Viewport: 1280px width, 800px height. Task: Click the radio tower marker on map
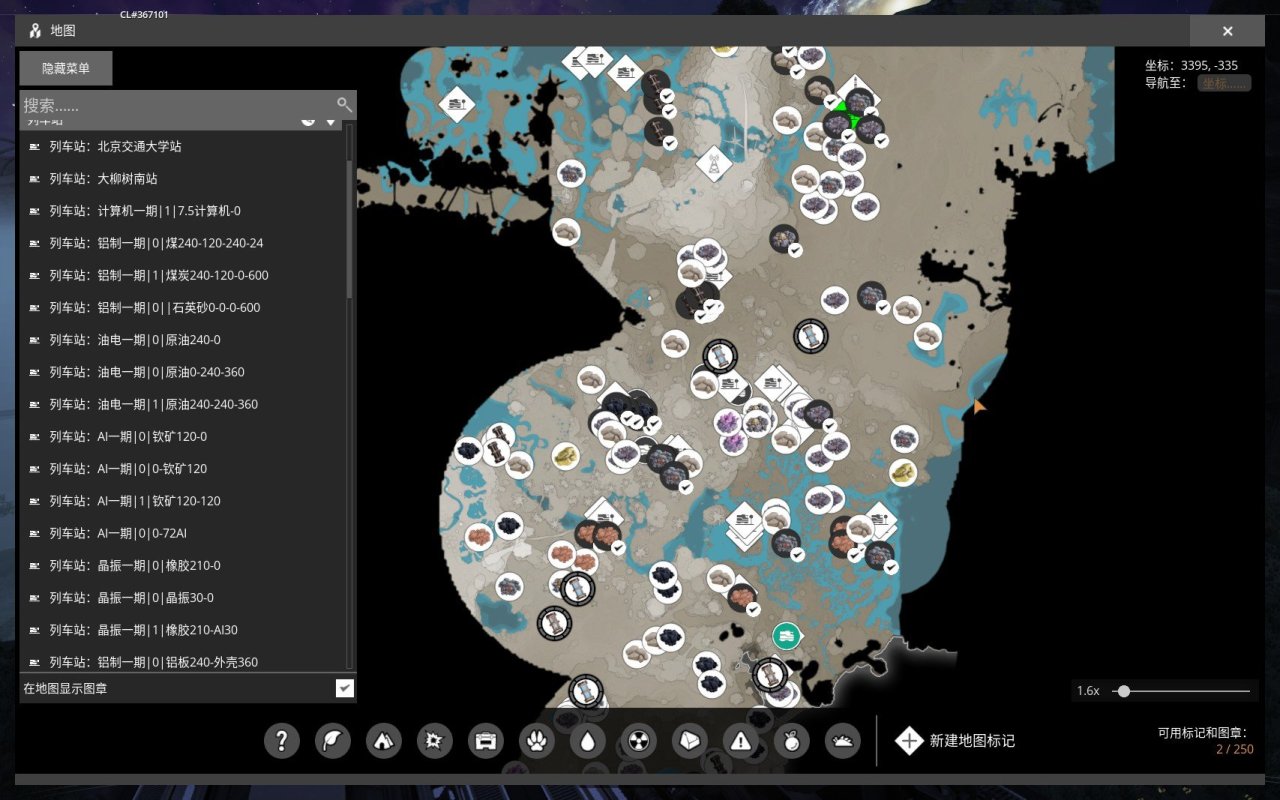point(714,164)
